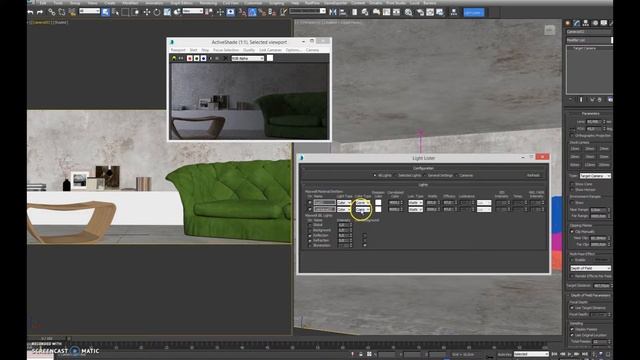This screenshot has width=640, height=360.
Task: Open Focus Selection in ActiveShade menu bar
Action: (x=226, y=50)
